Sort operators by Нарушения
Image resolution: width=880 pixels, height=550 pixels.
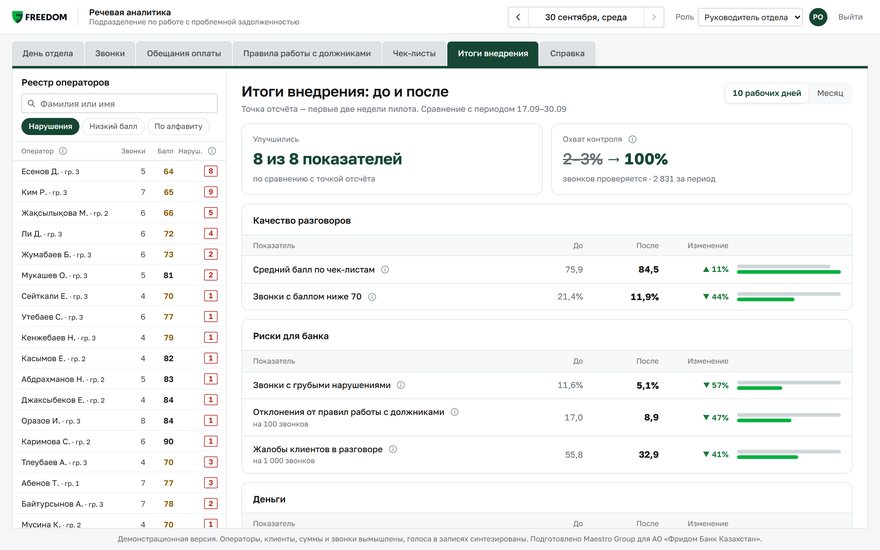(x=51, y=126)
